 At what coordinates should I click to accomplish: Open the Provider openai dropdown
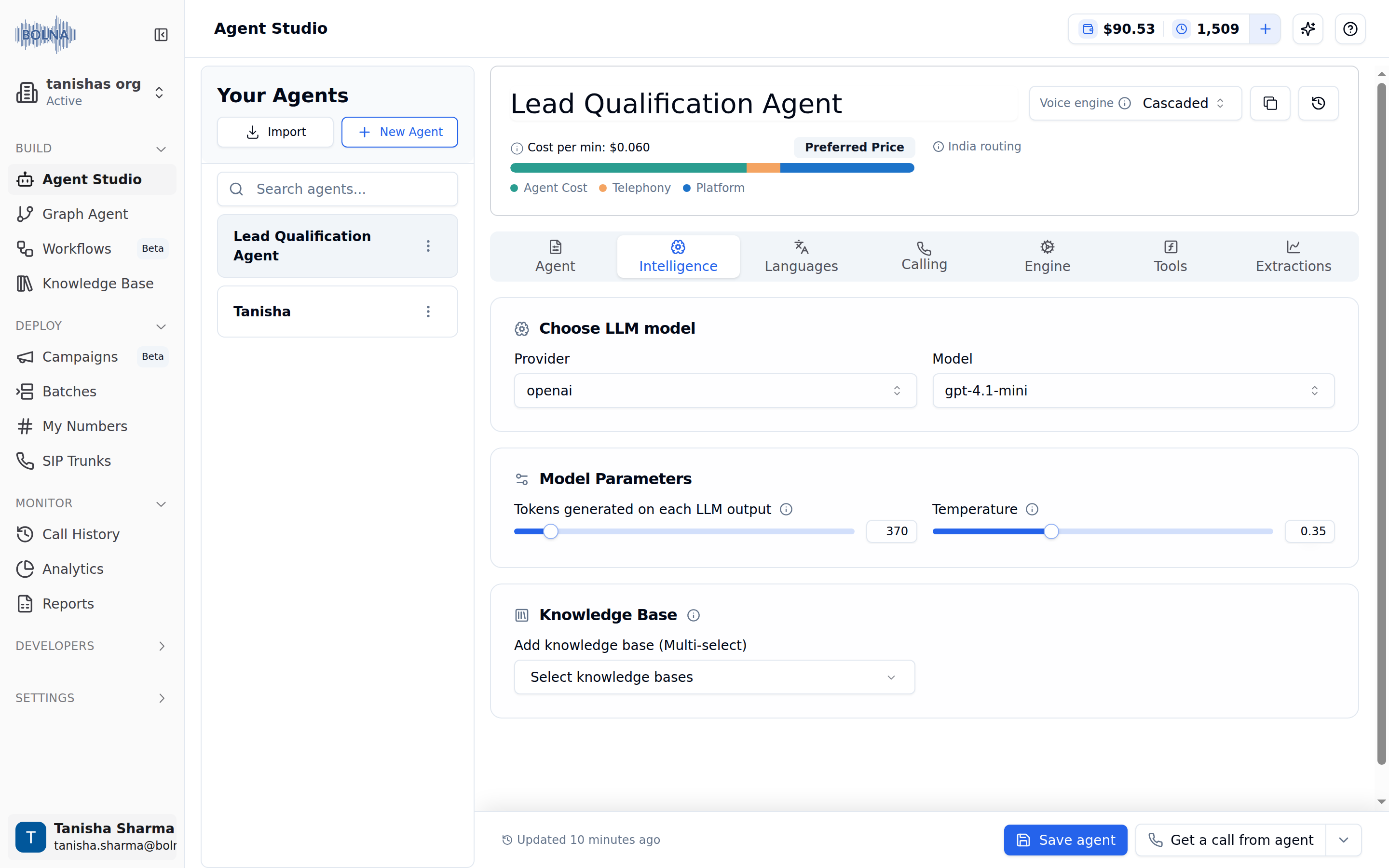point(715,391)
